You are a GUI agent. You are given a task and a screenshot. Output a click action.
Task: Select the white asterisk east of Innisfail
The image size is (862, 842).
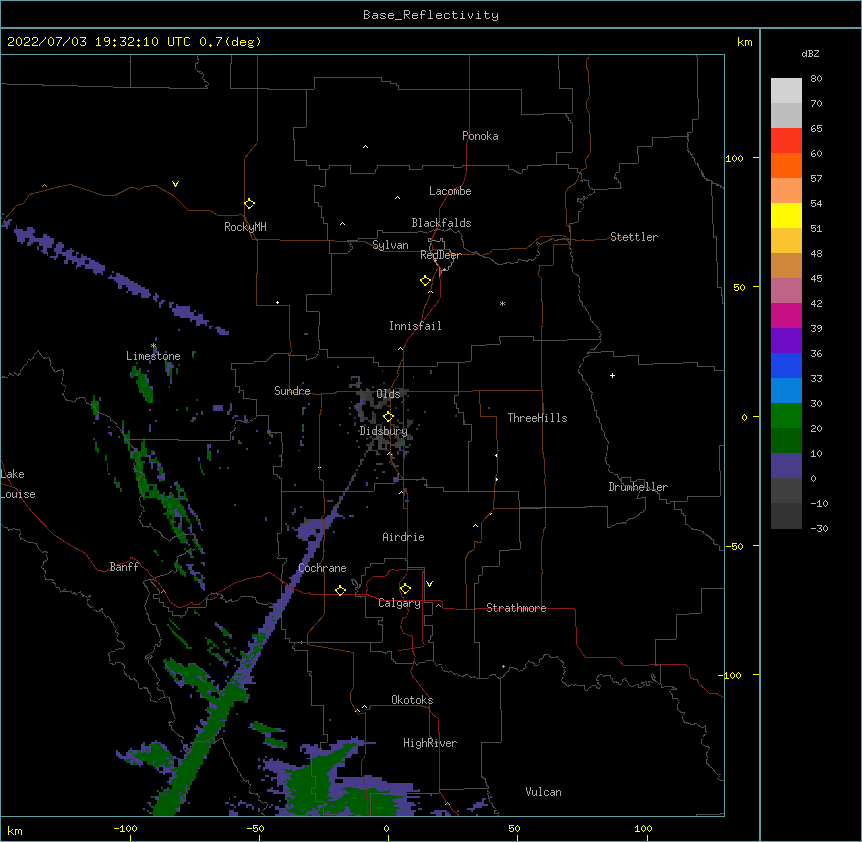502,303
